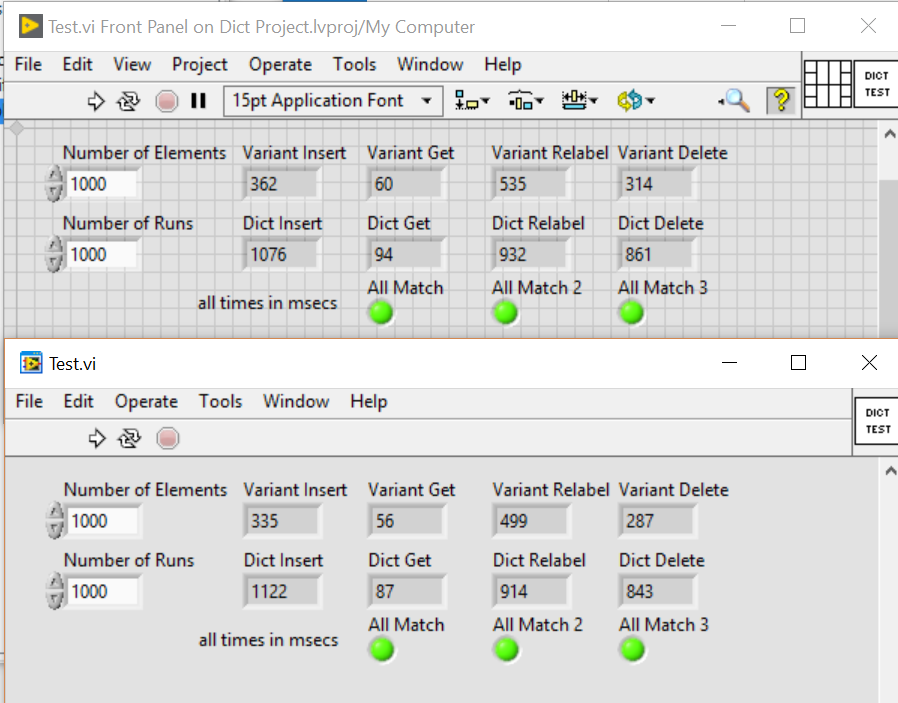Click Dict Delete value 861

point(656,254)
